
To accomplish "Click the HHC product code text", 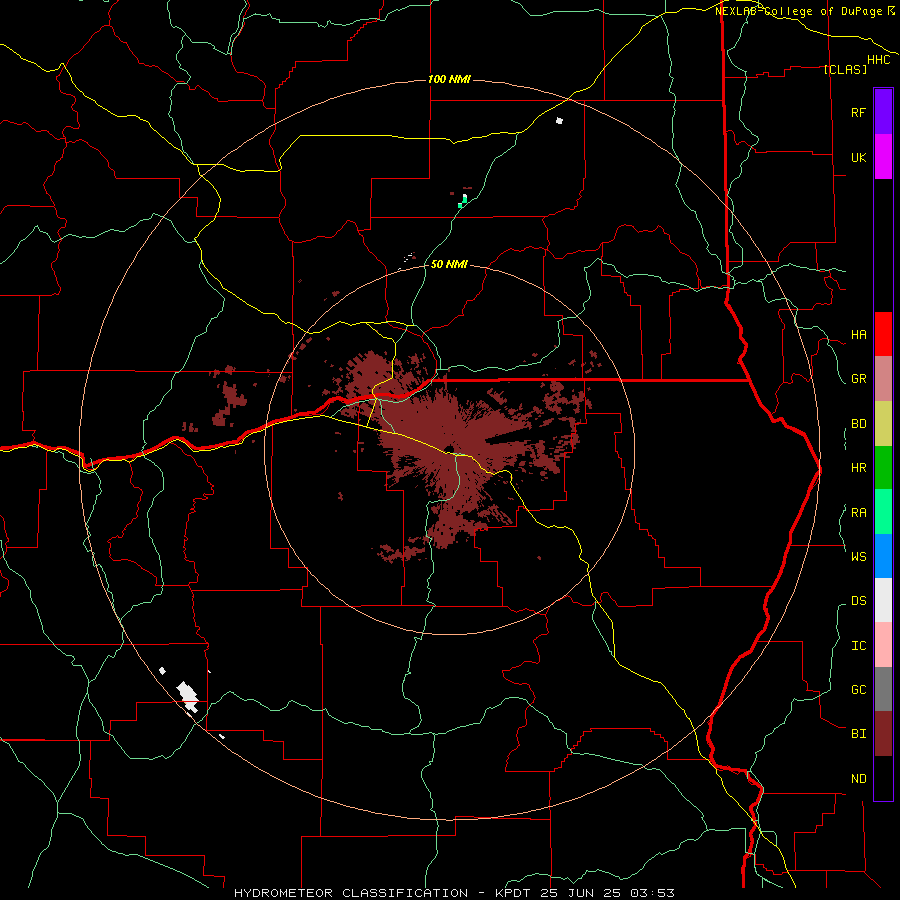I will point(878,60).
